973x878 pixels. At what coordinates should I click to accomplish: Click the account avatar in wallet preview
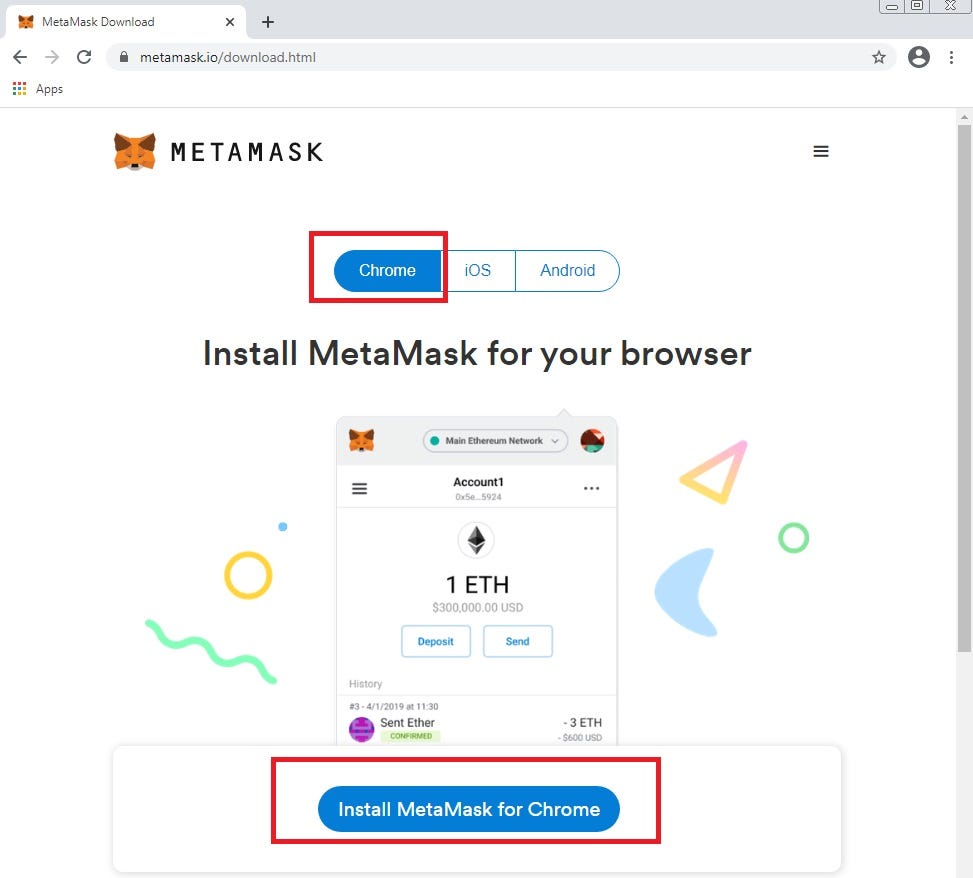592,441
